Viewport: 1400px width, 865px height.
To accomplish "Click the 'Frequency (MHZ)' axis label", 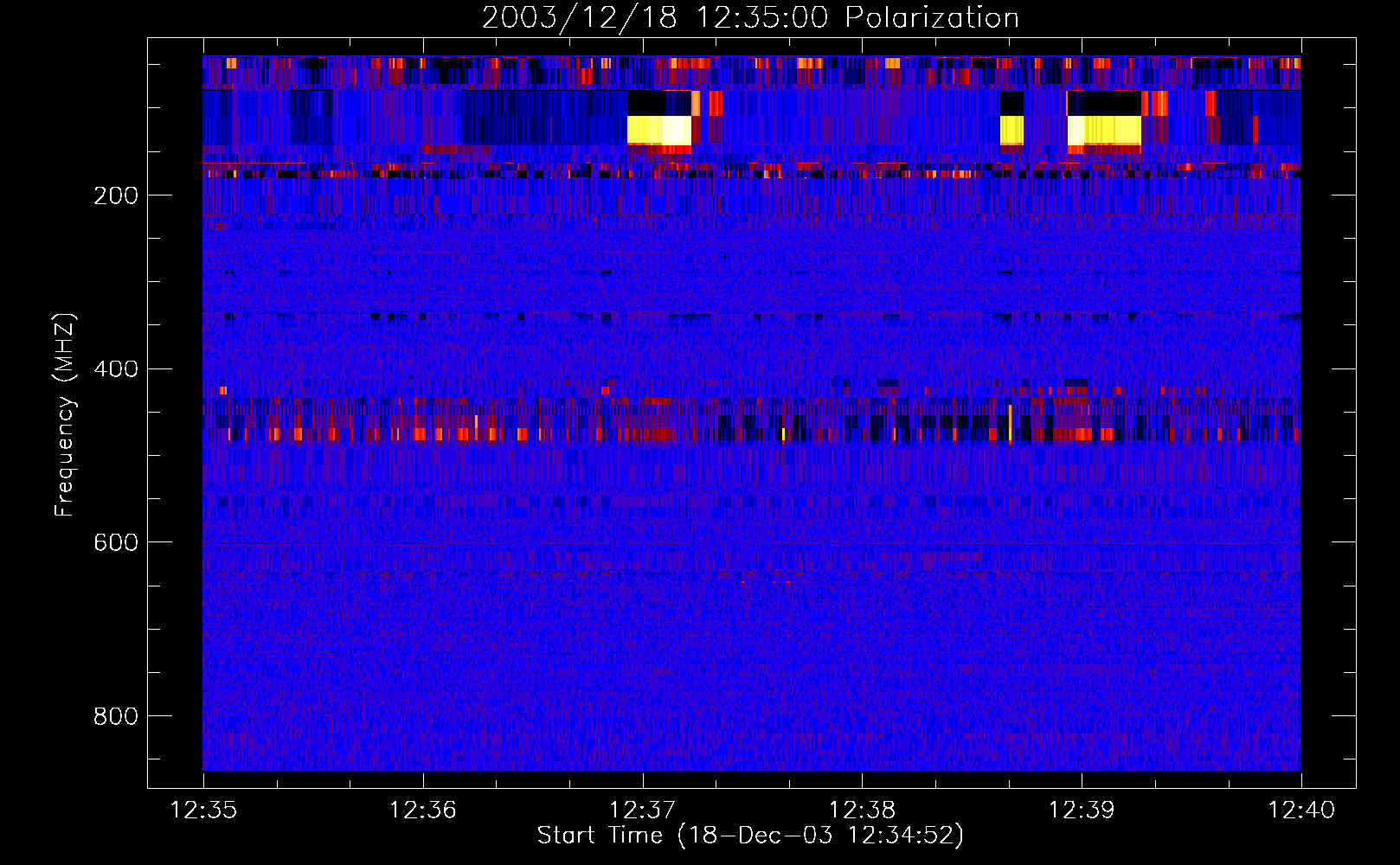I will 64,415.
